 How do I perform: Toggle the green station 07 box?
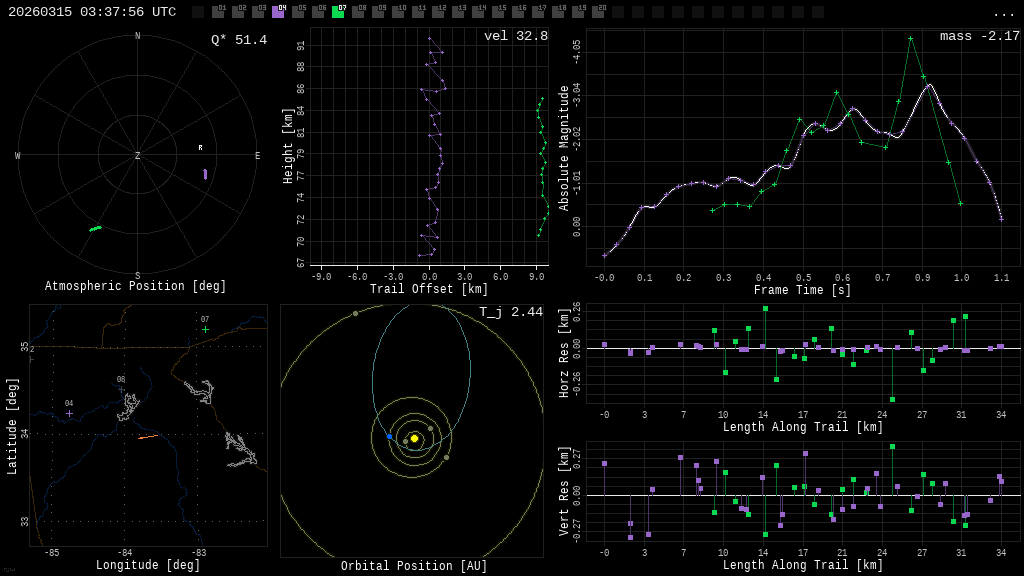(338, 12)
